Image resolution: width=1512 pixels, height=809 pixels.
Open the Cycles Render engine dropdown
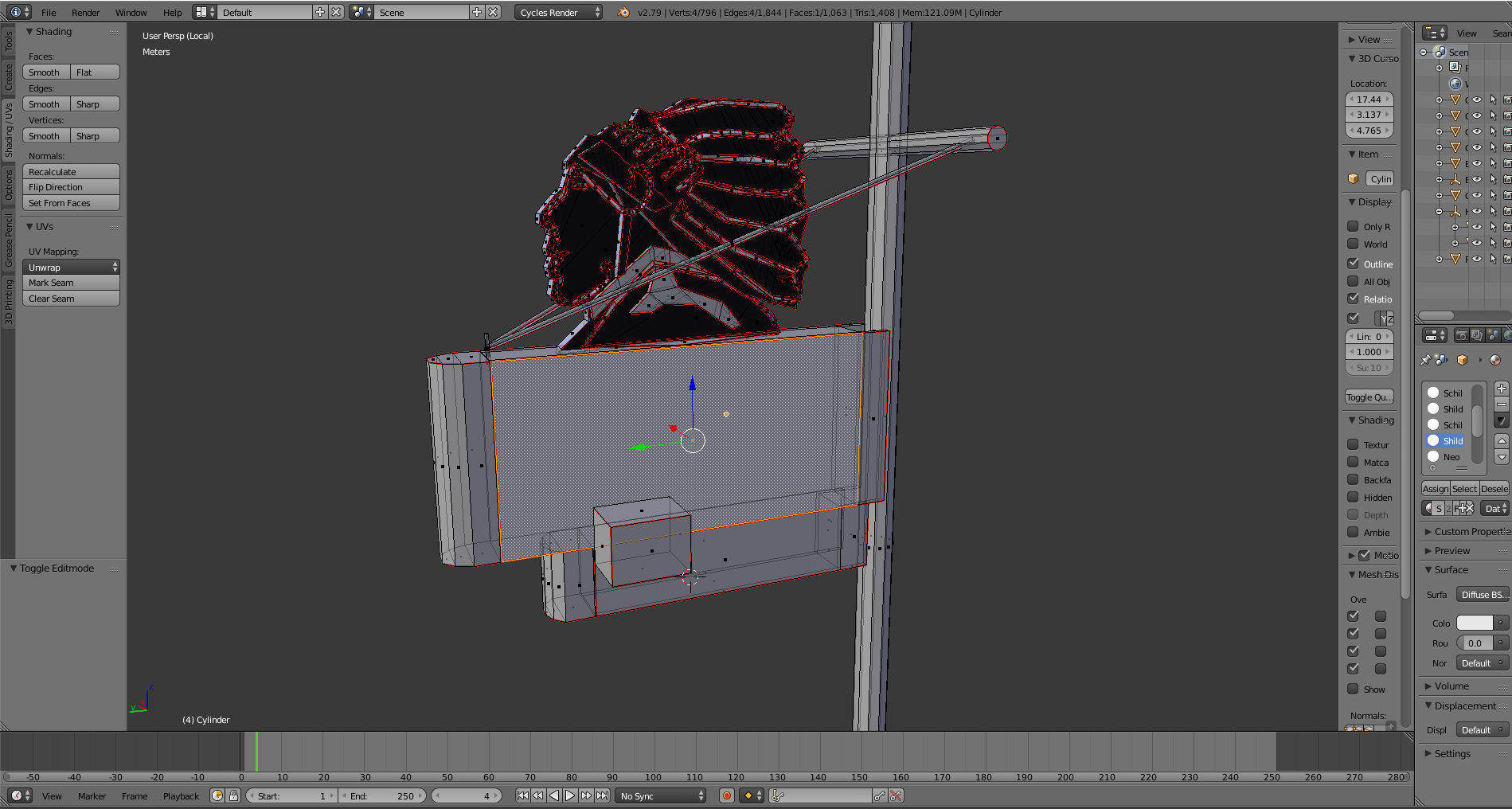click(x=558, y=12)
